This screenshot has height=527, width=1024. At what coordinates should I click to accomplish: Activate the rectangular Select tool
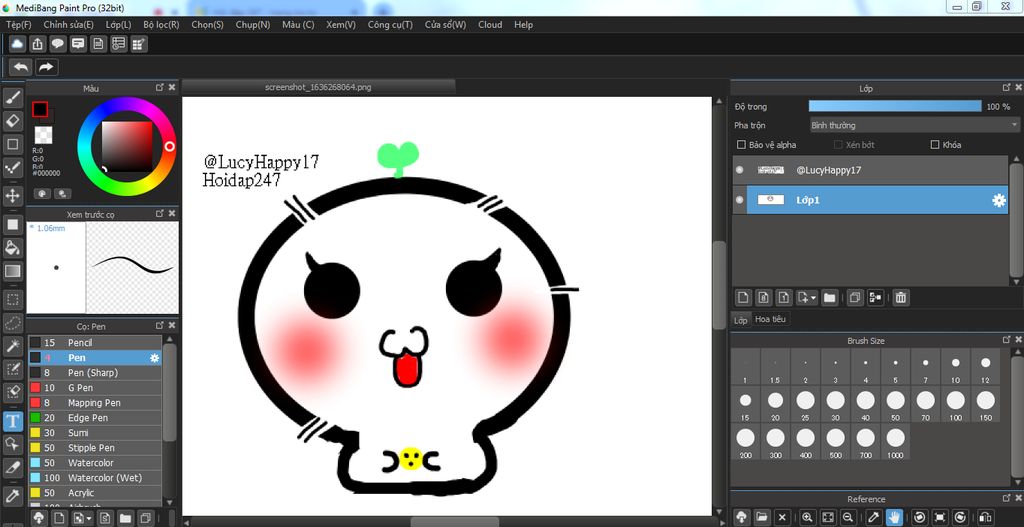tap(13, 300)
